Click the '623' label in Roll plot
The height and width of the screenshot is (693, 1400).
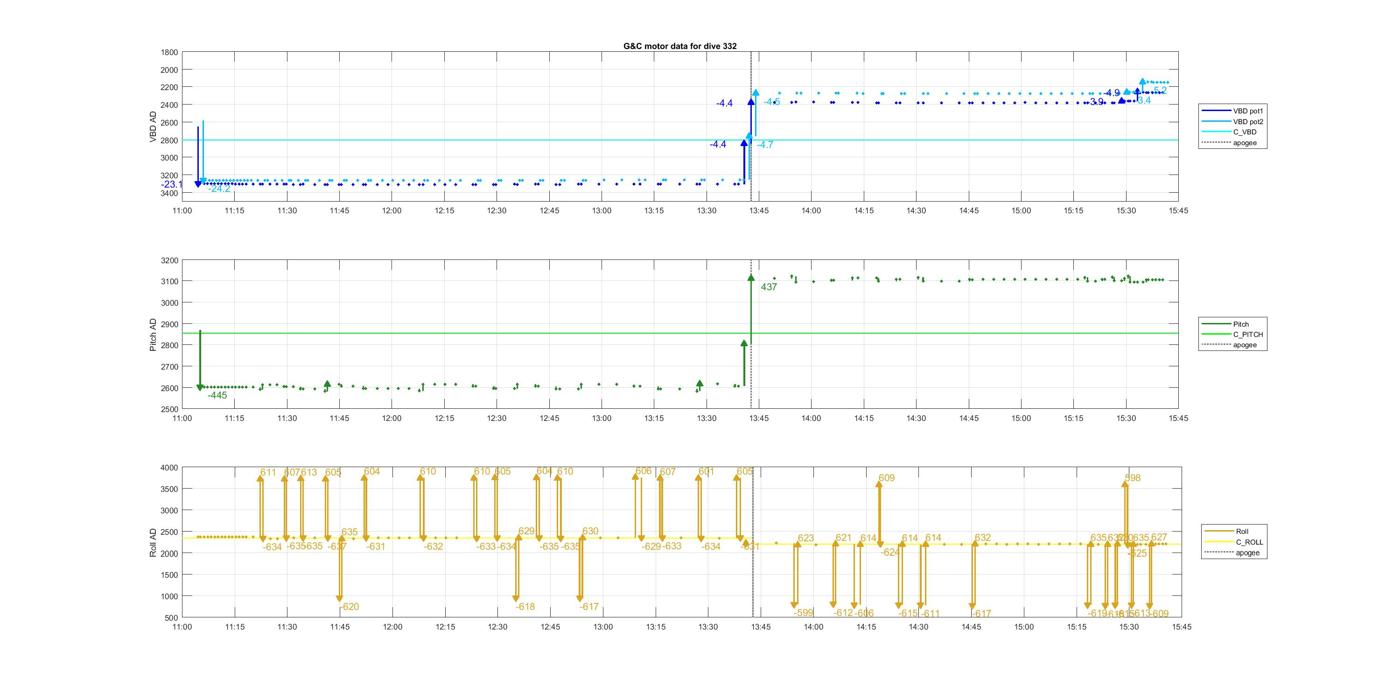coord(806,539)
